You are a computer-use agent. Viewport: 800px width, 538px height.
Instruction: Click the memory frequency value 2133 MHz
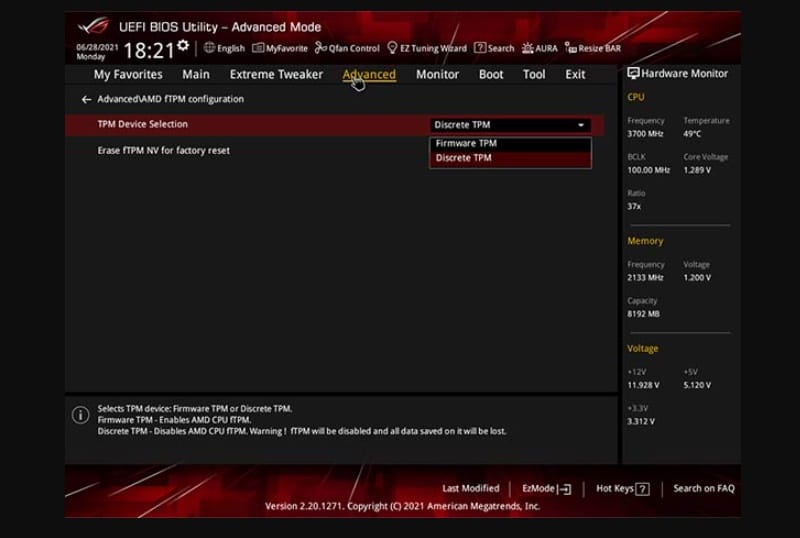pyautogui.click(x=645, y=278)
